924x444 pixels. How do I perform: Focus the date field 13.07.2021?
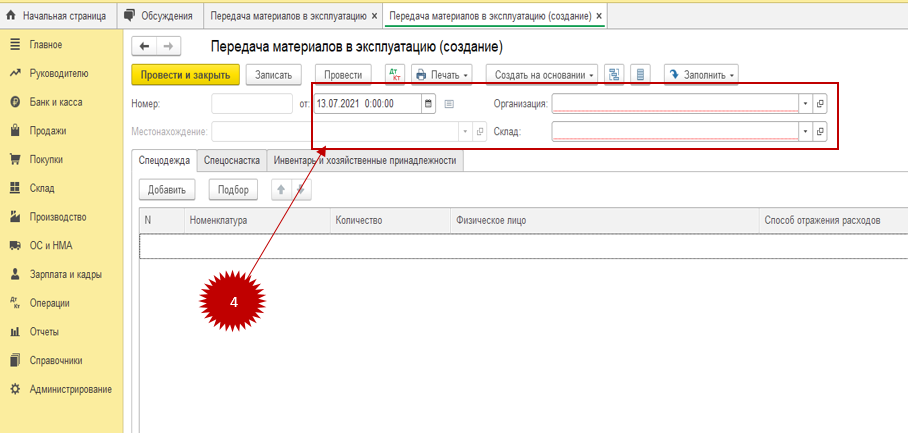click(368, 104)
